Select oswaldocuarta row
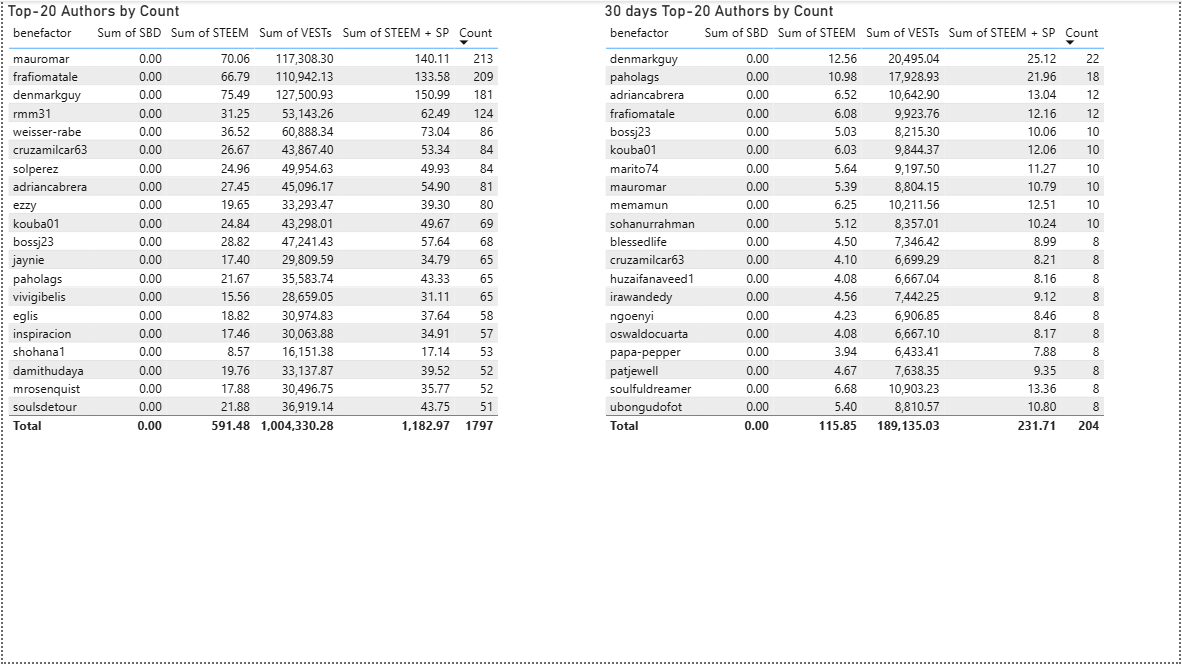1182x665 pixels. click(855, 334)
